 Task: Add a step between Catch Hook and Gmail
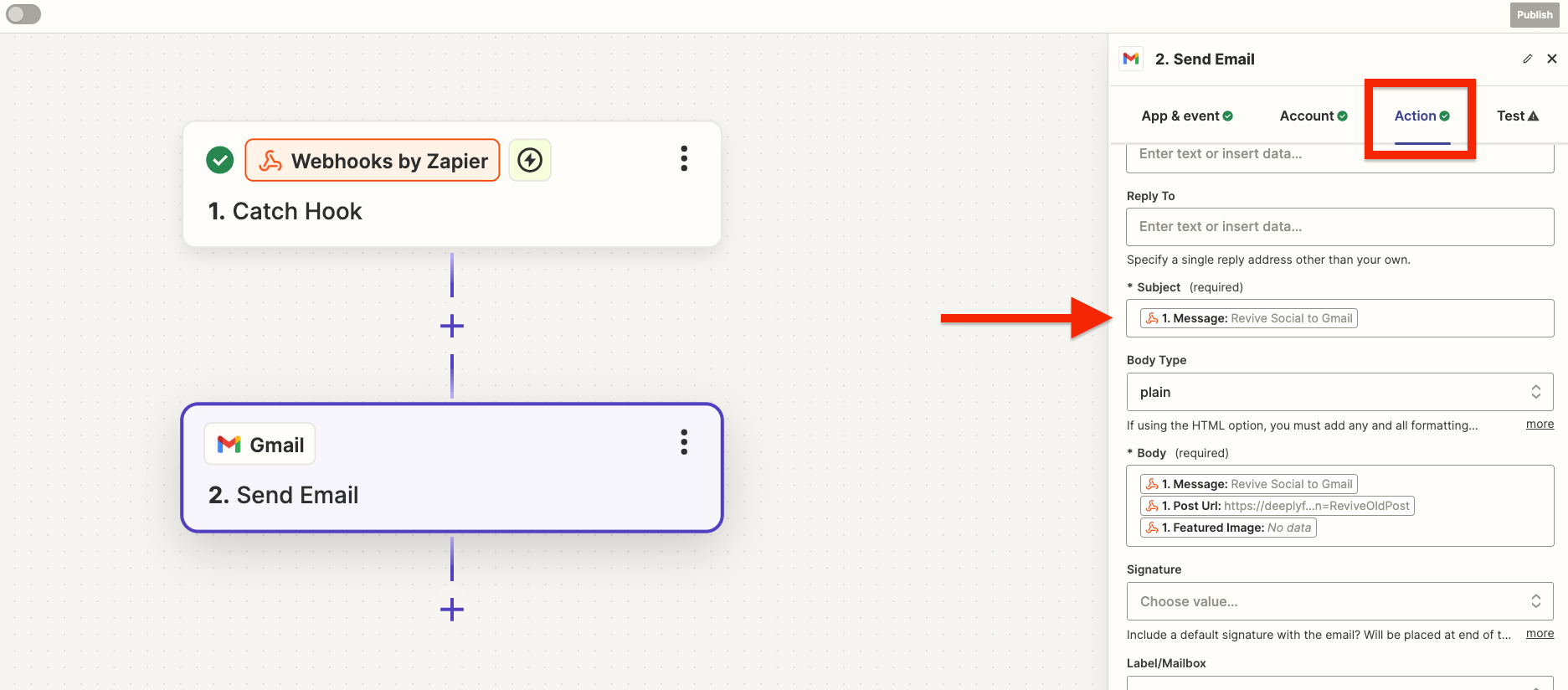coord(452,326)
